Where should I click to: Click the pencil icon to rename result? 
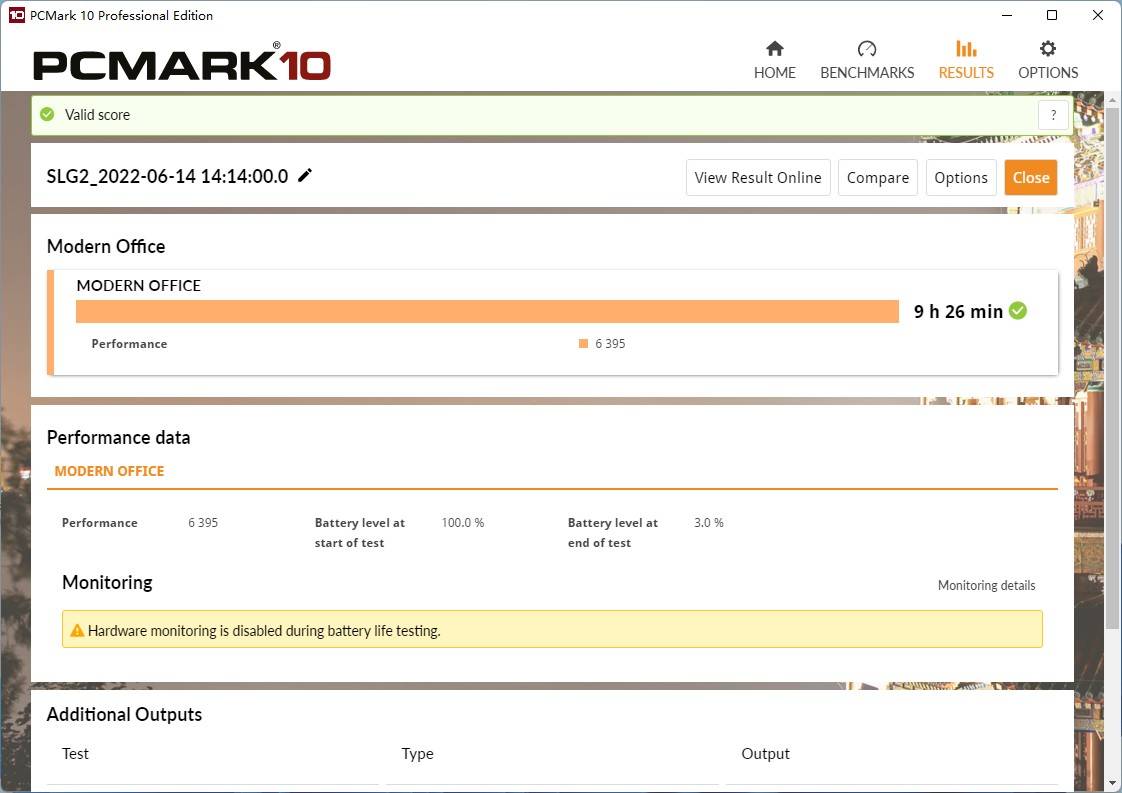click(x=305, y=175)
